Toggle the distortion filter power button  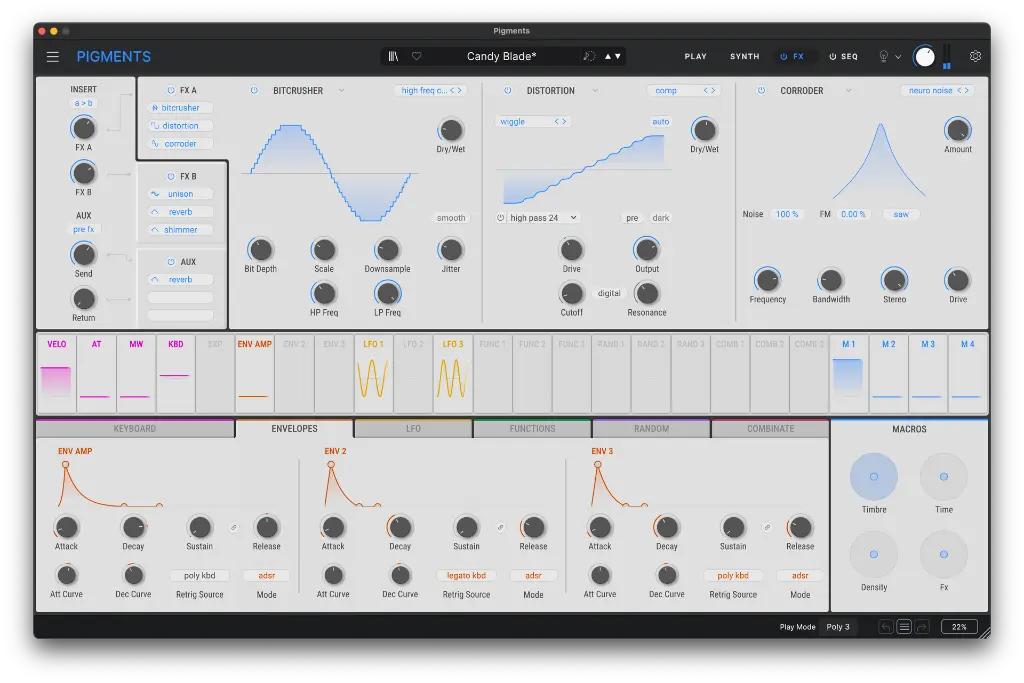[500, 218]
